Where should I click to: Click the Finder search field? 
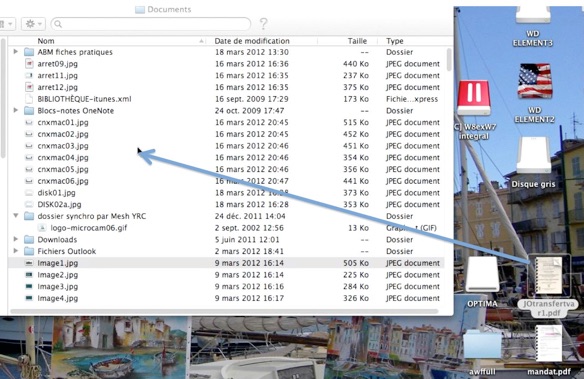[x=151, y=24]
